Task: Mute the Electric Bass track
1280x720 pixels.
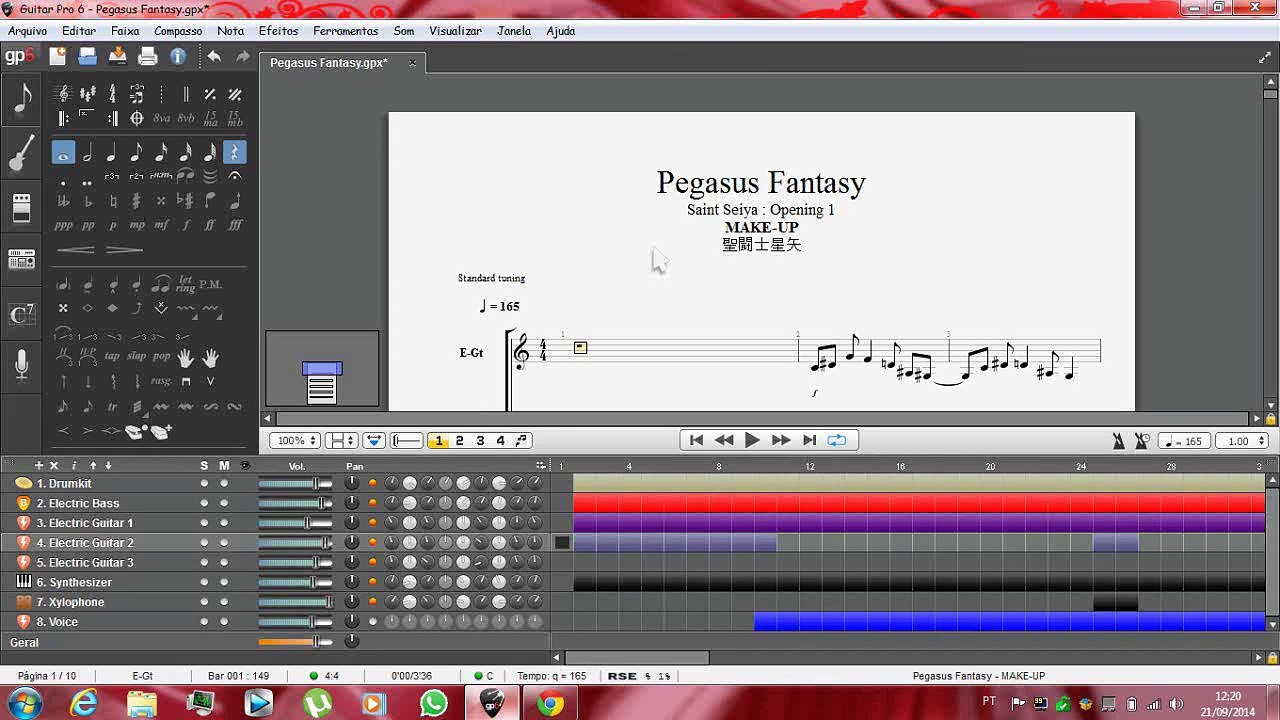Action: click(224, 503)
